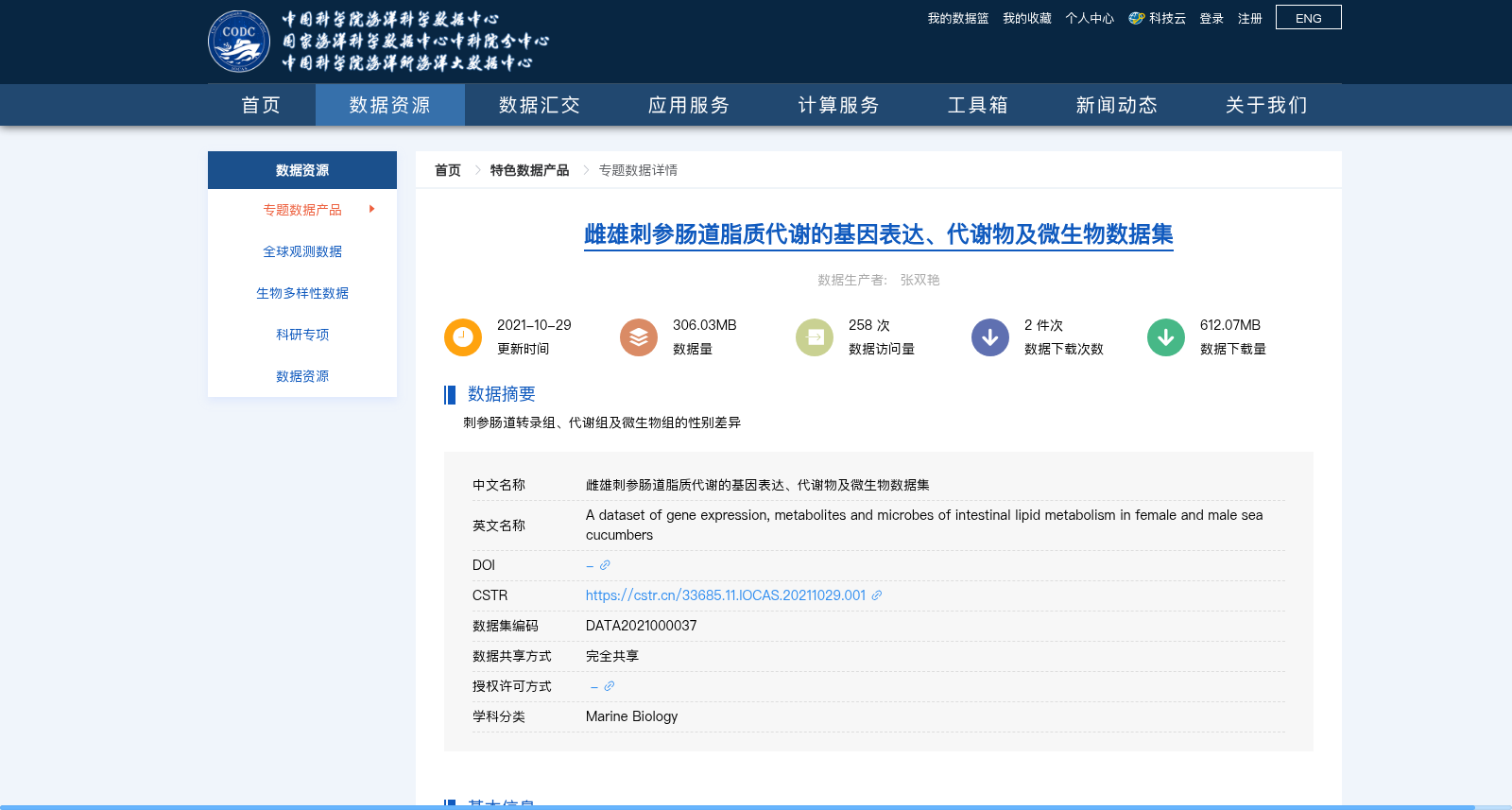This screenshot has width=1512, height=810.
Task: Click the blue download count arrow icon
Action: click(x=990, y=337)
